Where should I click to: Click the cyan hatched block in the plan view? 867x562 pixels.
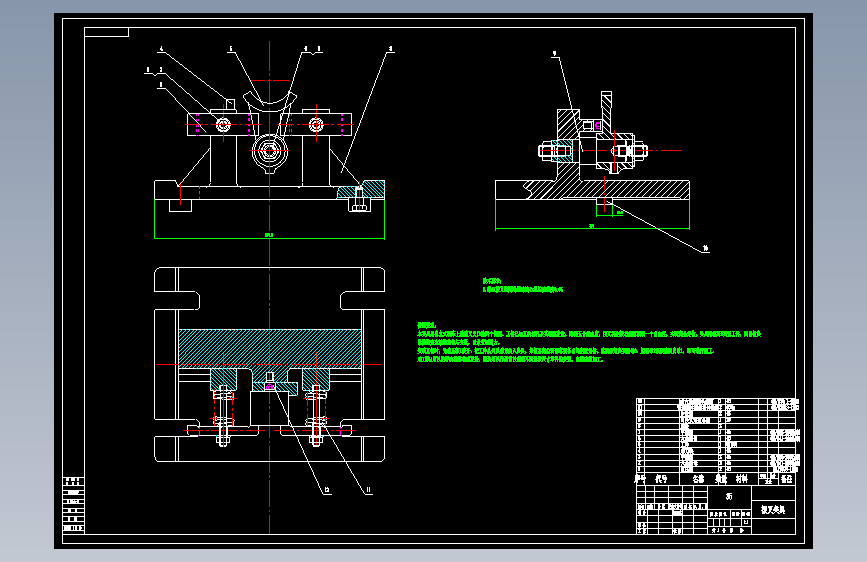click(270, 347)
